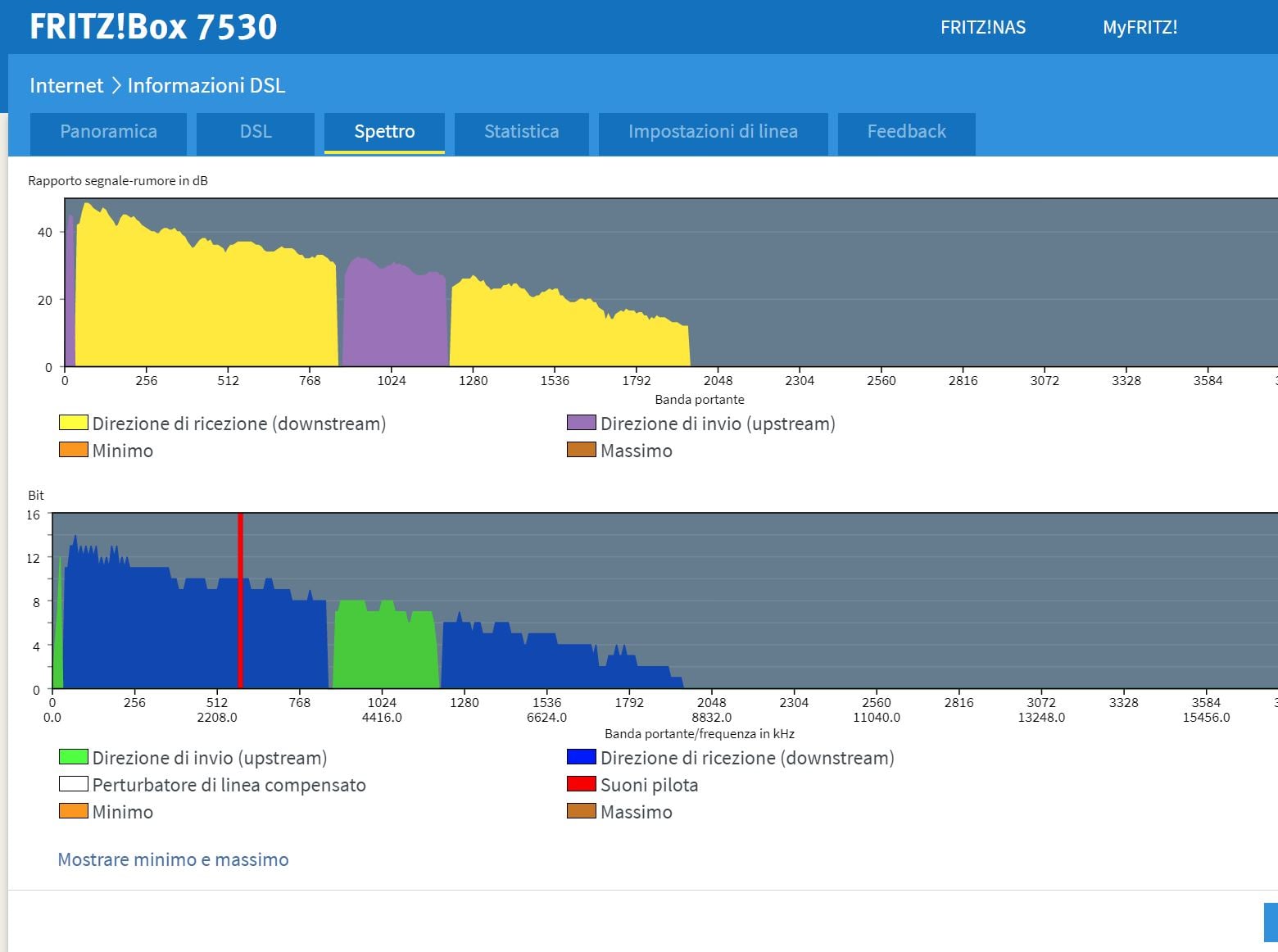The width and height of the screenshot is (1278, 952).
Task: Click white Perturbatore di linea compensato swatch
Action: (74, 784)
